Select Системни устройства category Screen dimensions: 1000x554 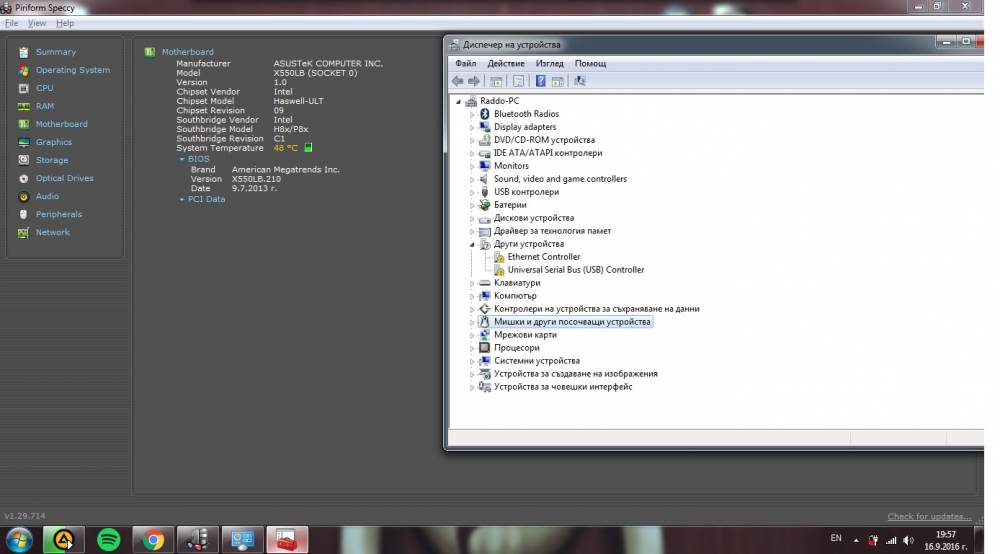click(x=536, y=361)
